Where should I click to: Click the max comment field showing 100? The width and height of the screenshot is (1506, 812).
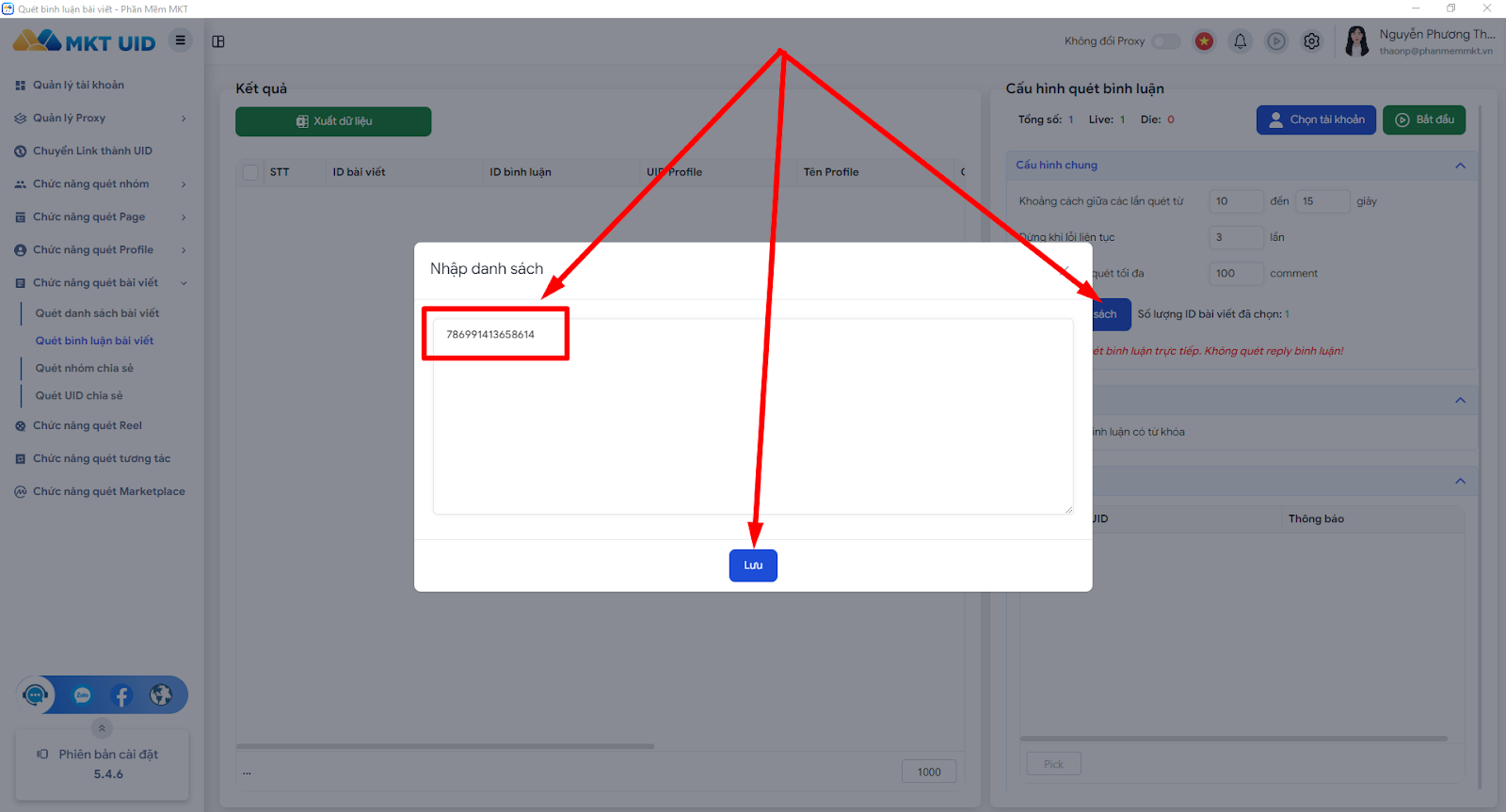pos(1236,274)
